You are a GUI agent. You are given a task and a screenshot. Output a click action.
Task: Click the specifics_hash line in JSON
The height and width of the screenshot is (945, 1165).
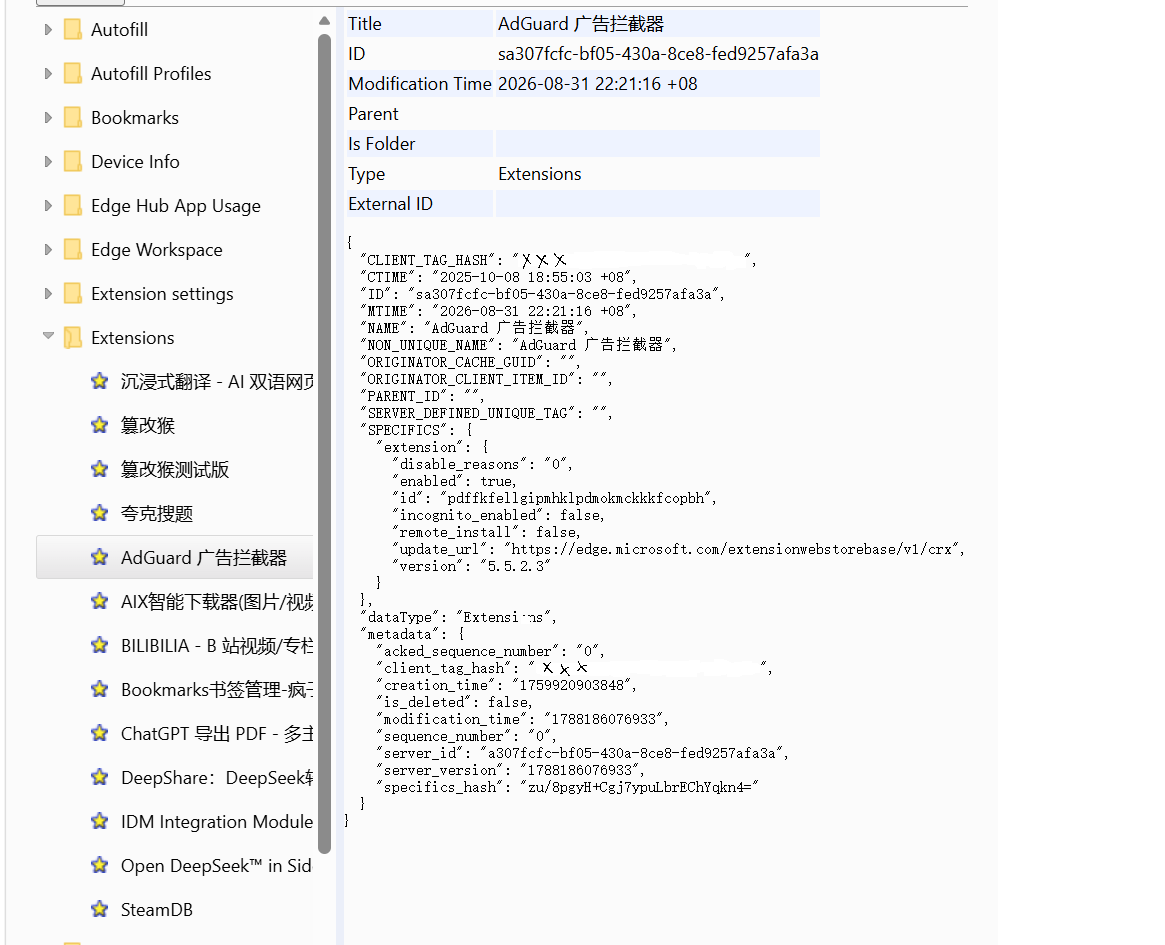click(x=567, y=787)
